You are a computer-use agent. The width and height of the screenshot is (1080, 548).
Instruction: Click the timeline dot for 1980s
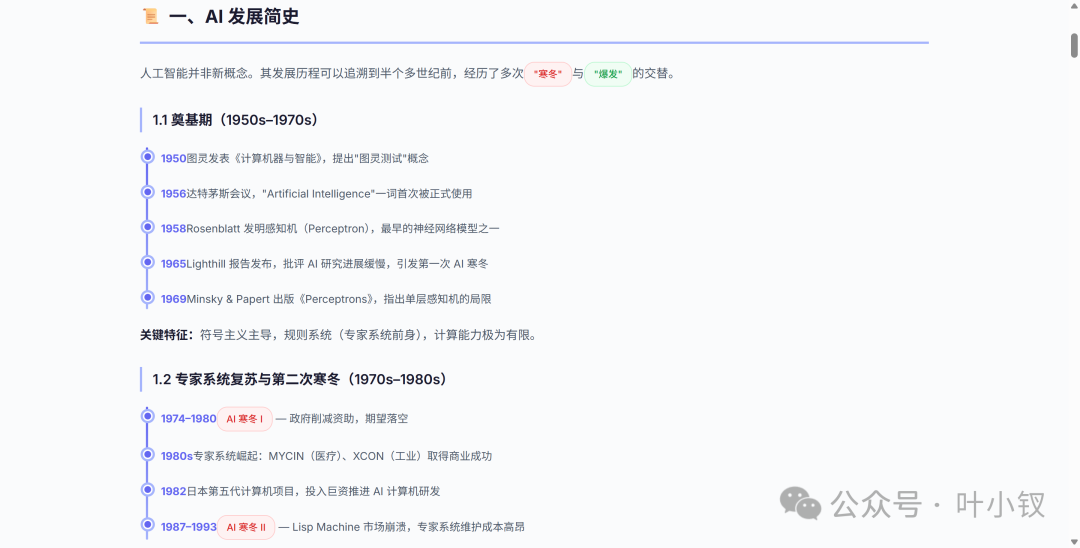147,454
